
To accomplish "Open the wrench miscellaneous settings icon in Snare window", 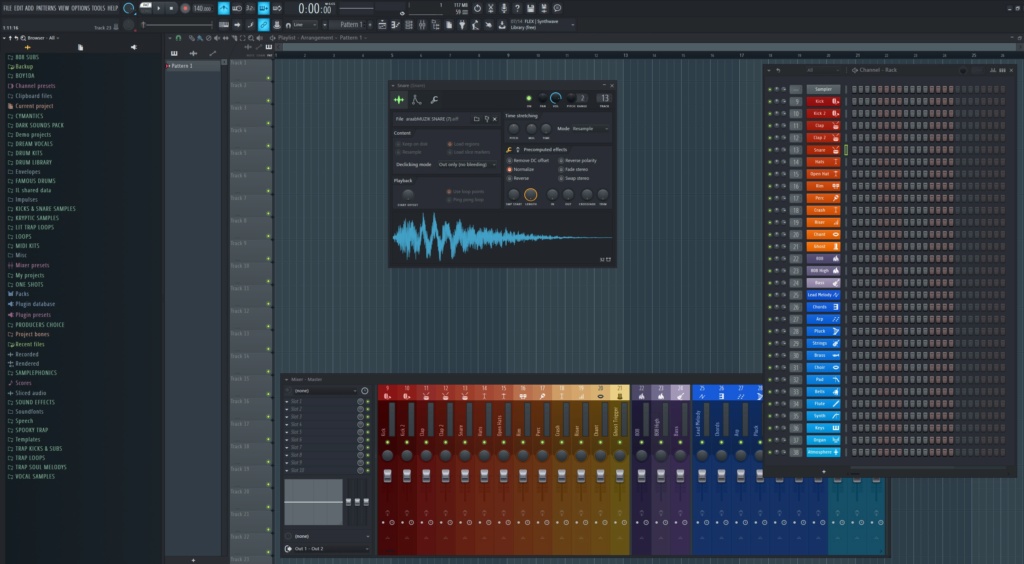I will pyautogui.click(x=434, y=100).
